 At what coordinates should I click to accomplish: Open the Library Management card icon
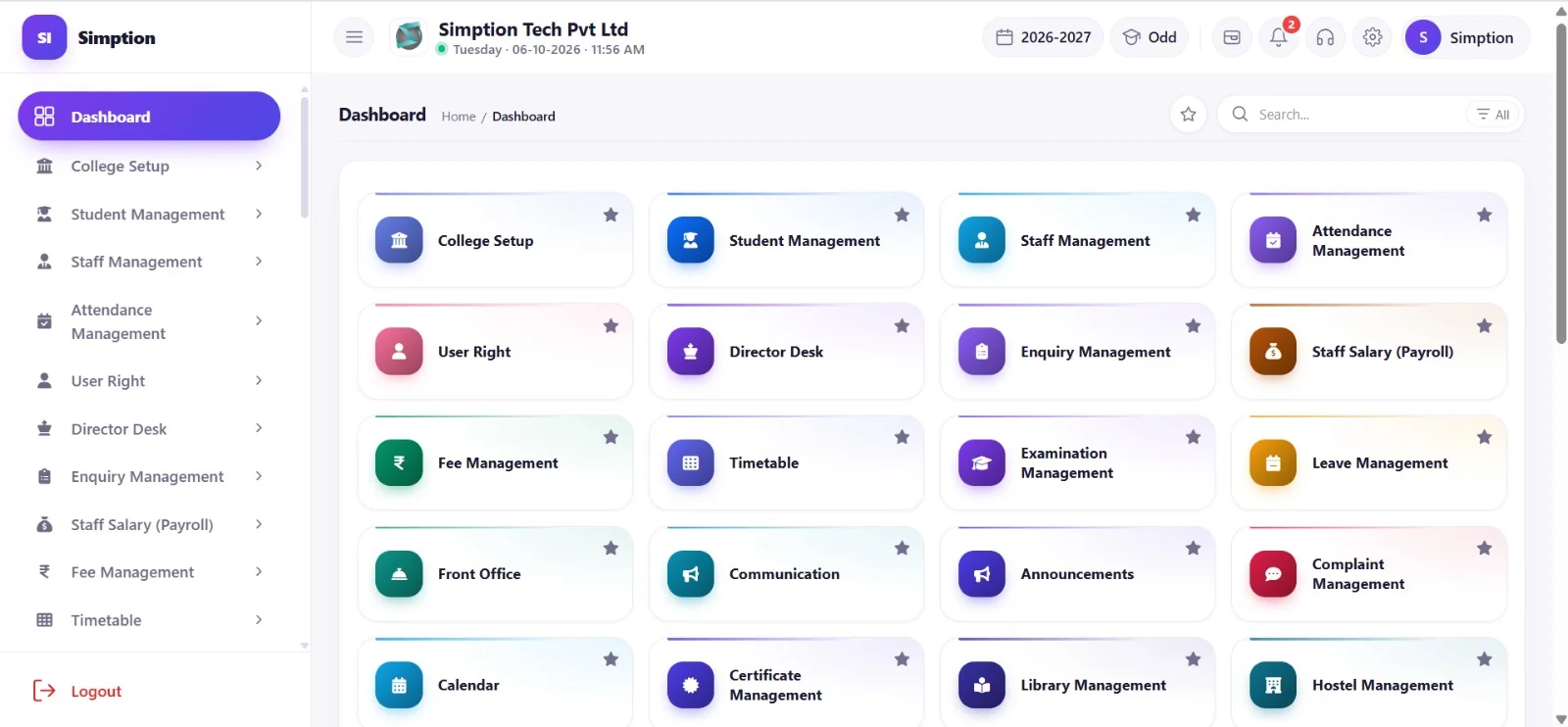pyautogui.click(x=982, y=685)
